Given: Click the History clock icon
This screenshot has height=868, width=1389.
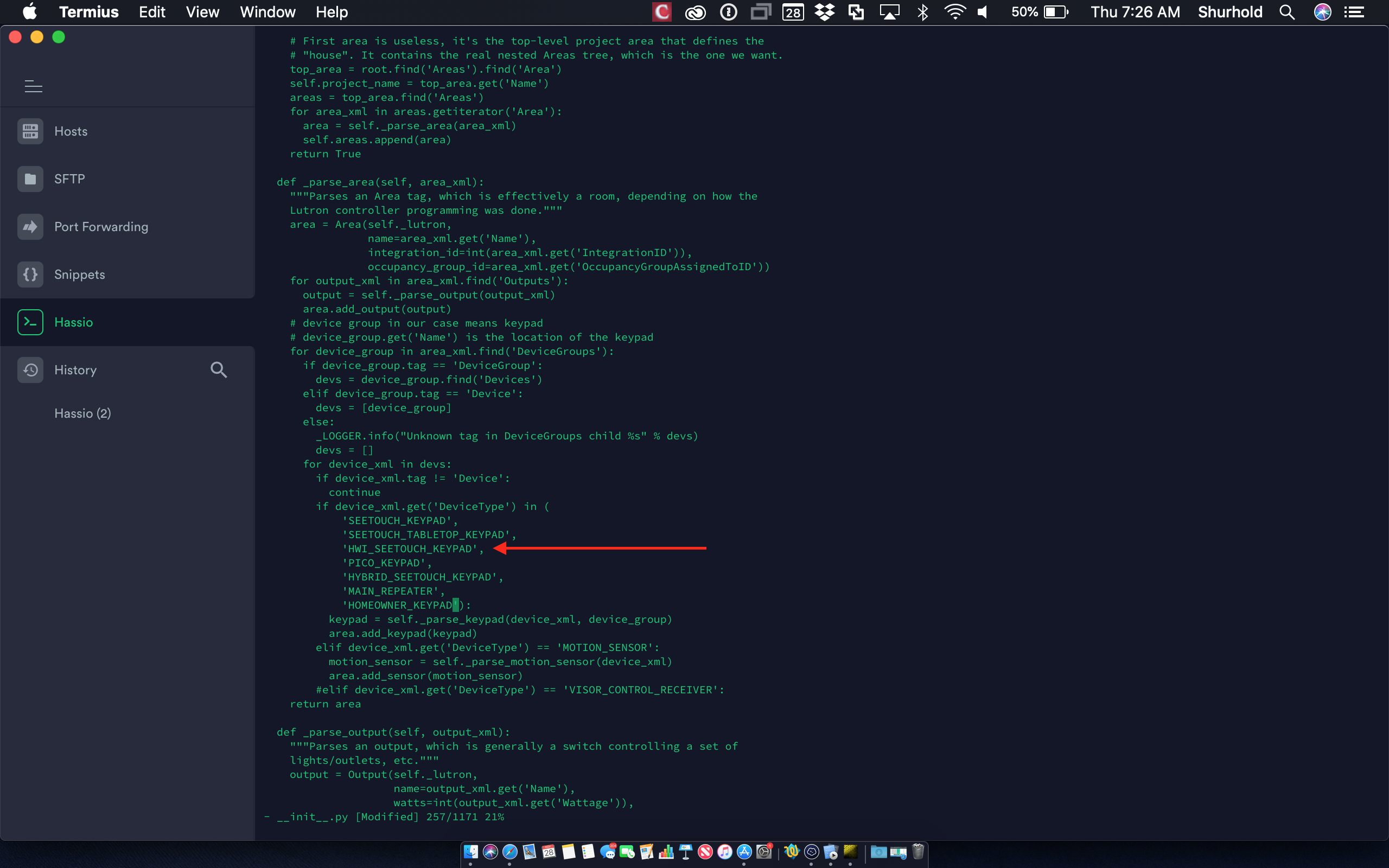Looking at the screenshot, I should [x=30, y=369].
